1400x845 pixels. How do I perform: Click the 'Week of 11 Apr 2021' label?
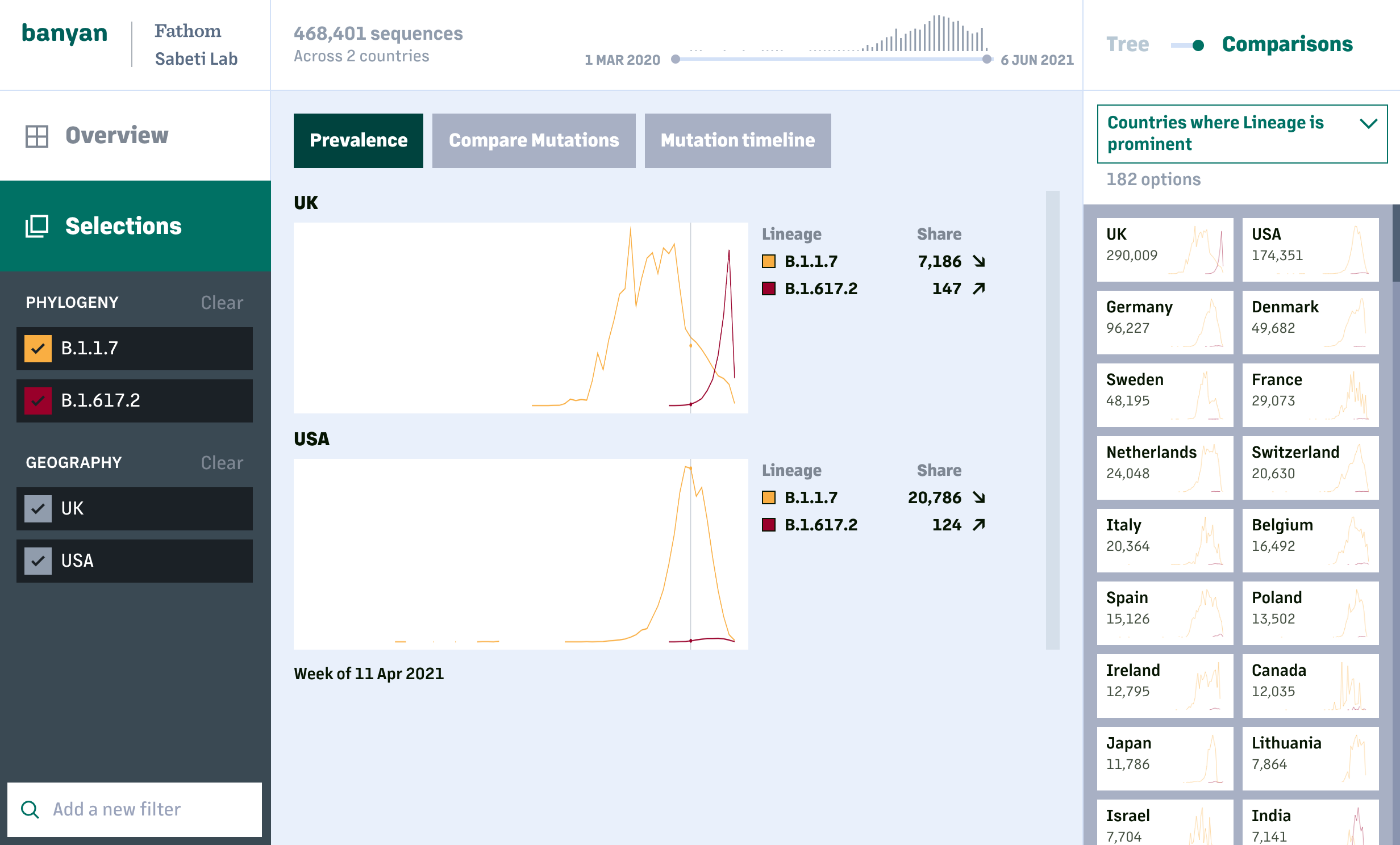(x=369, y=674)
